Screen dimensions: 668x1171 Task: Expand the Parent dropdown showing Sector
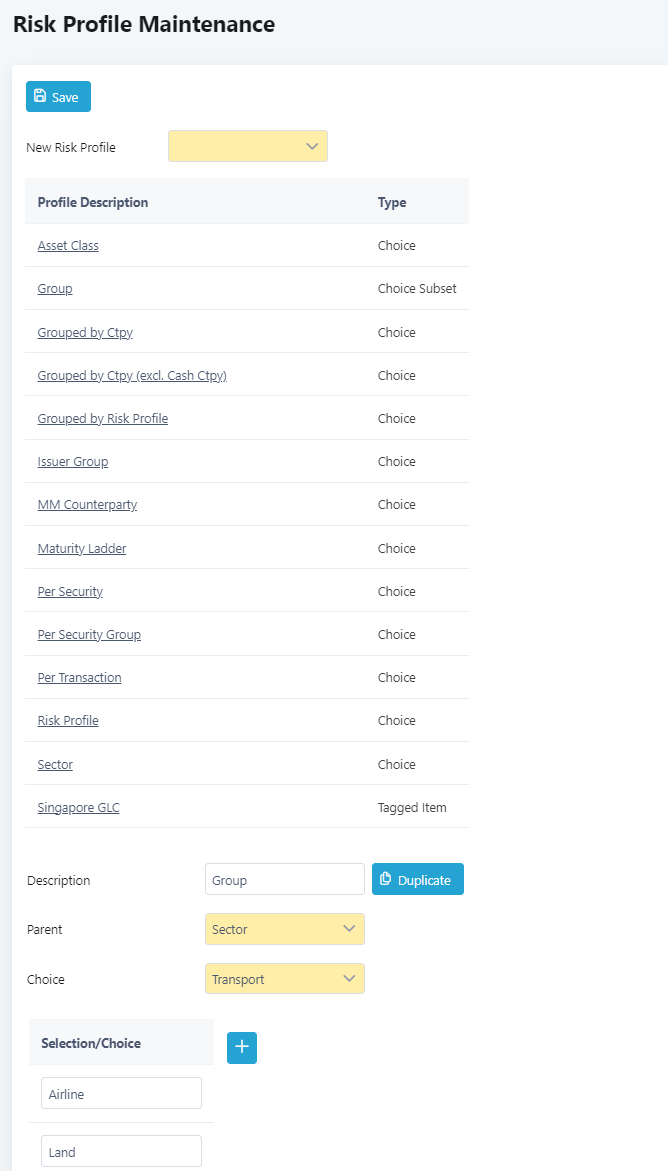pyautogui.click(x=285, y=929)
